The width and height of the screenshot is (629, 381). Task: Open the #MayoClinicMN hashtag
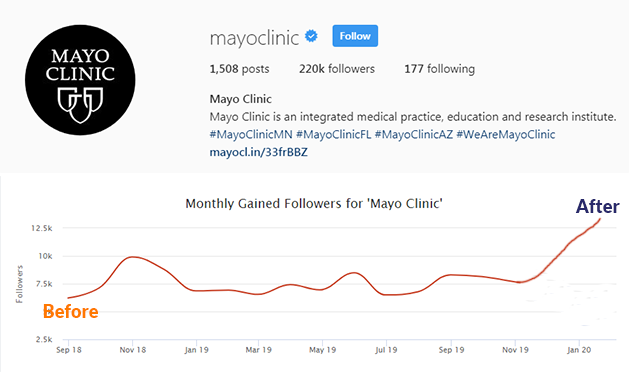(251, 134)
